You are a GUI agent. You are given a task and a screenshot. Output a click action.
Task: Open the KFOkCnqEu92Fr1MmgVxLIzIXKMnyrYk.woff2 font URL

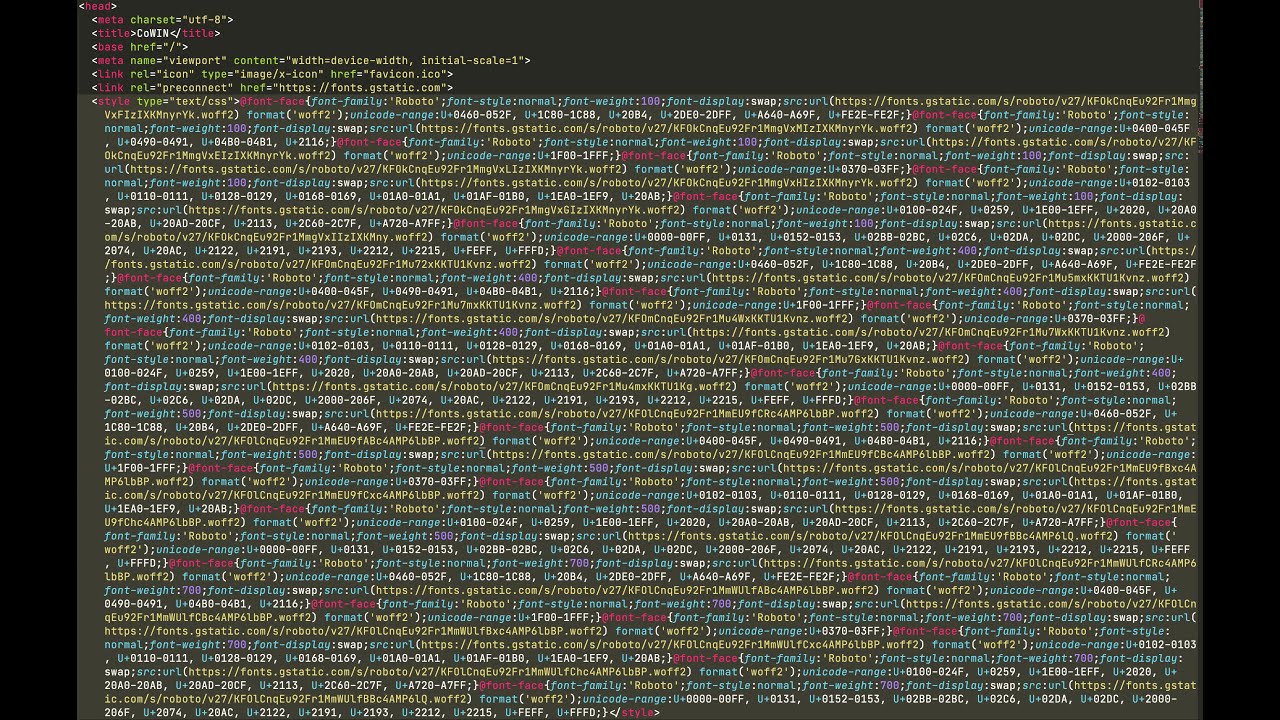coord(376,169)
